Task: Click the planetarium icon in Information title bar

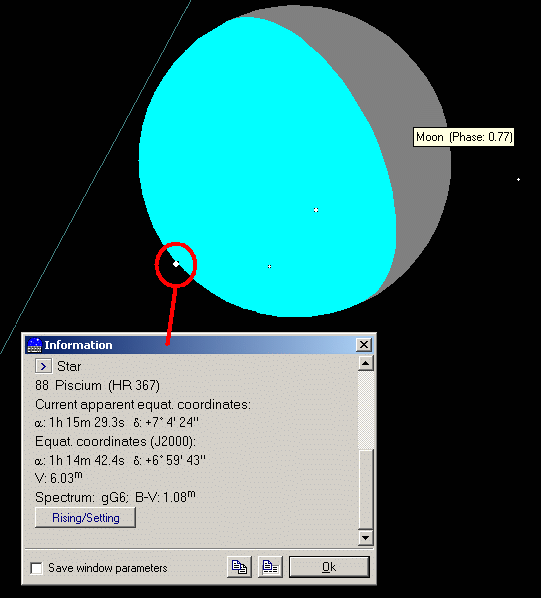Action: 34,345
